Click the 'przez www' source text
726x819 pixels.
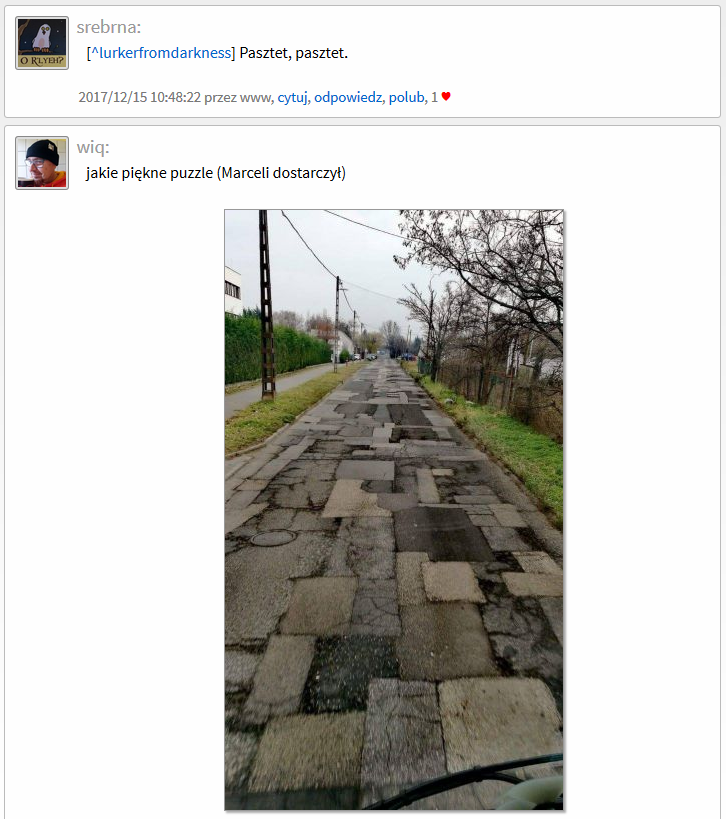click(x=238, y=97)
